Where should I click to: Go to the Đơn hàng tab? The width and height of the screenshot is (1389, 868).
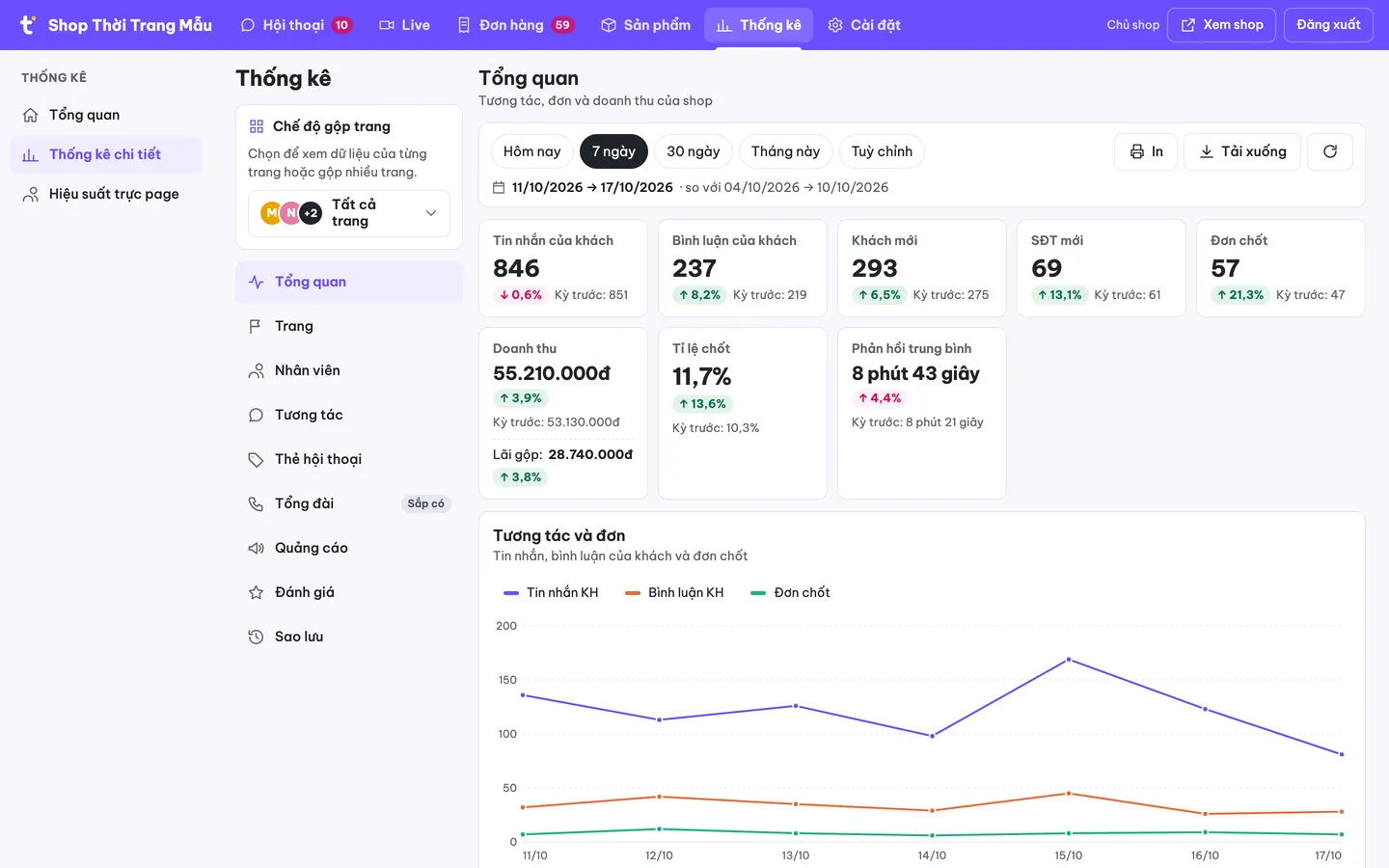(x=515, y=25)
